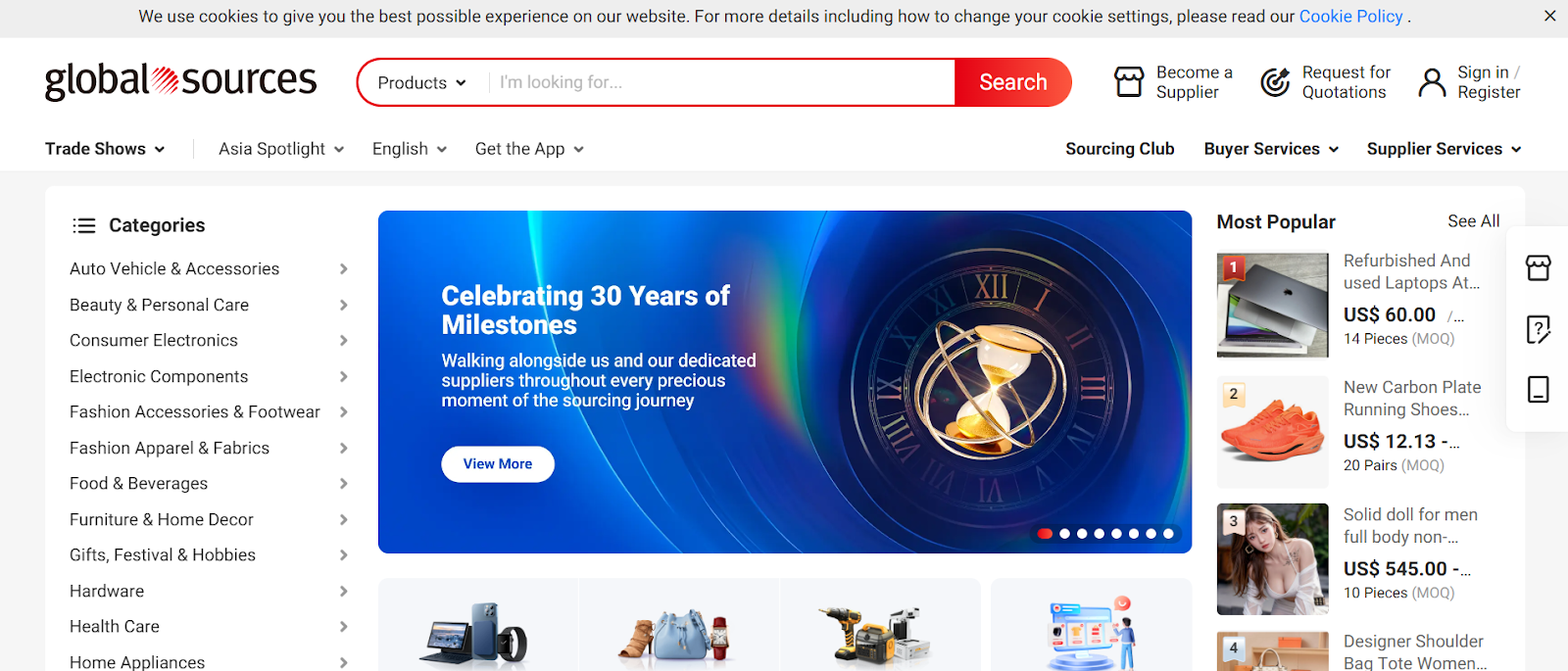
Task: Open the floating sidebar help question icon
Action: click(x=1539, y=329)
